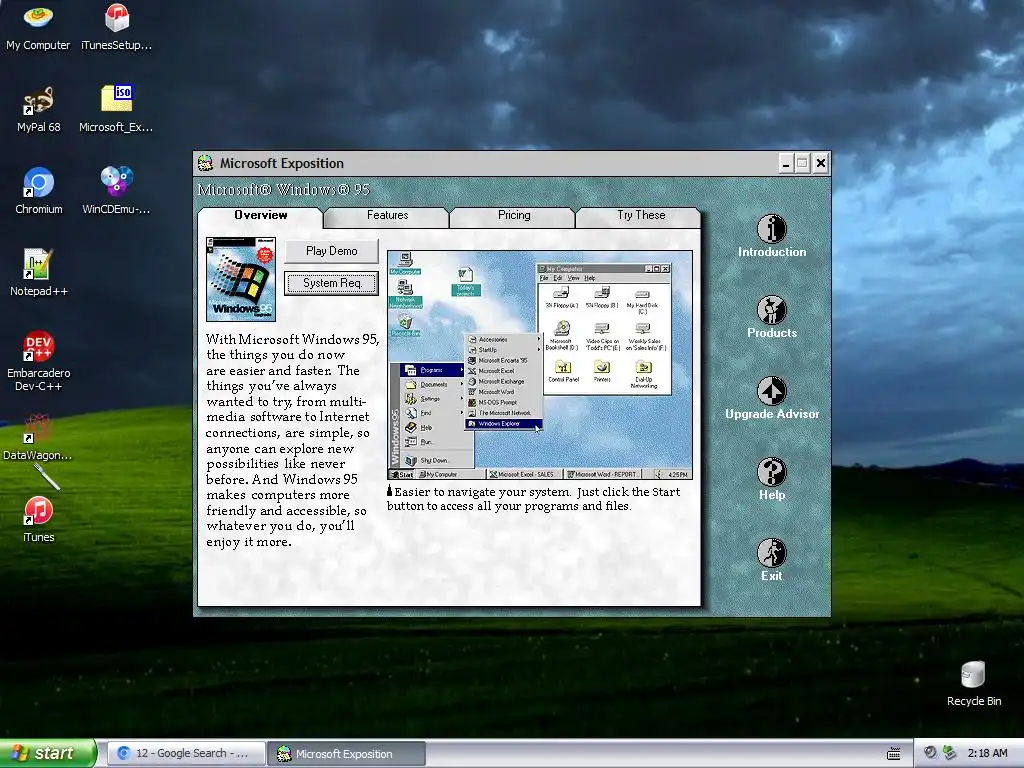Viewport: 1024px width, 768px height.
Task: Click the on-screen keyboard tray icon
Action: pyautogui.click(x=893, y=754)
